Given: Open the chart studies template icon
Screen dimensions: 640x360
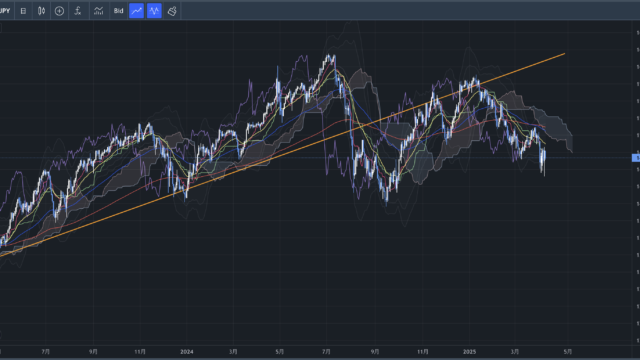Looking at the screenshot, I should 98,11.
